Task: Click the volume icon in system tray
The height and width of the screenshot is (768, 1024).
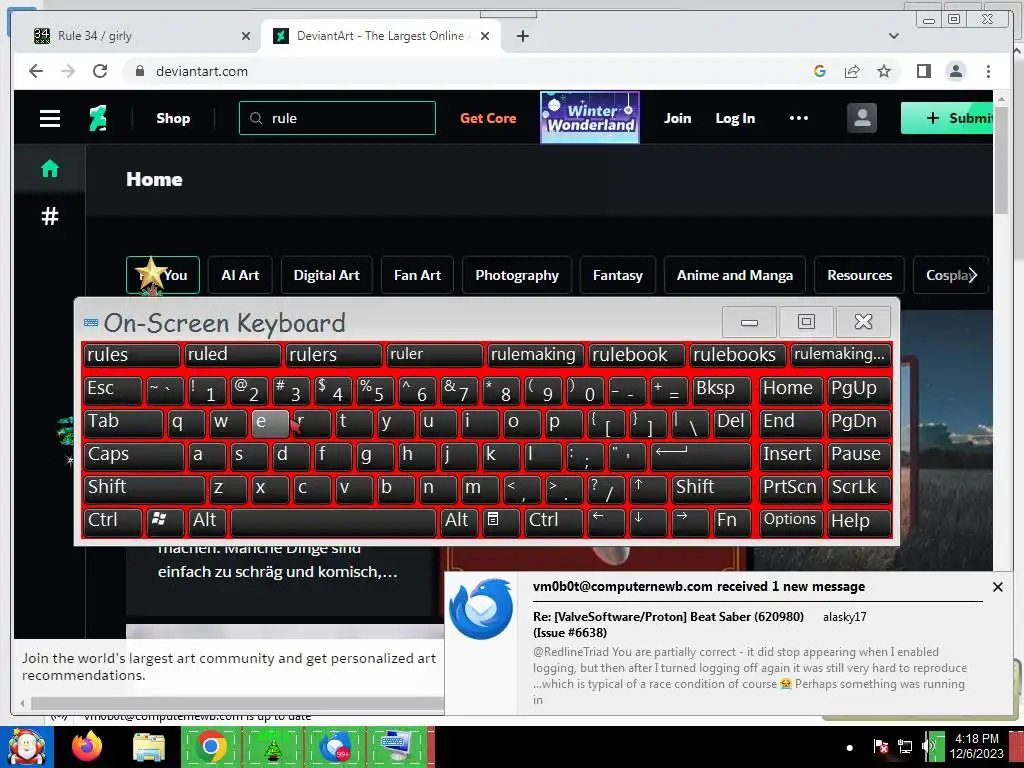Action: [x=928, y=746]
